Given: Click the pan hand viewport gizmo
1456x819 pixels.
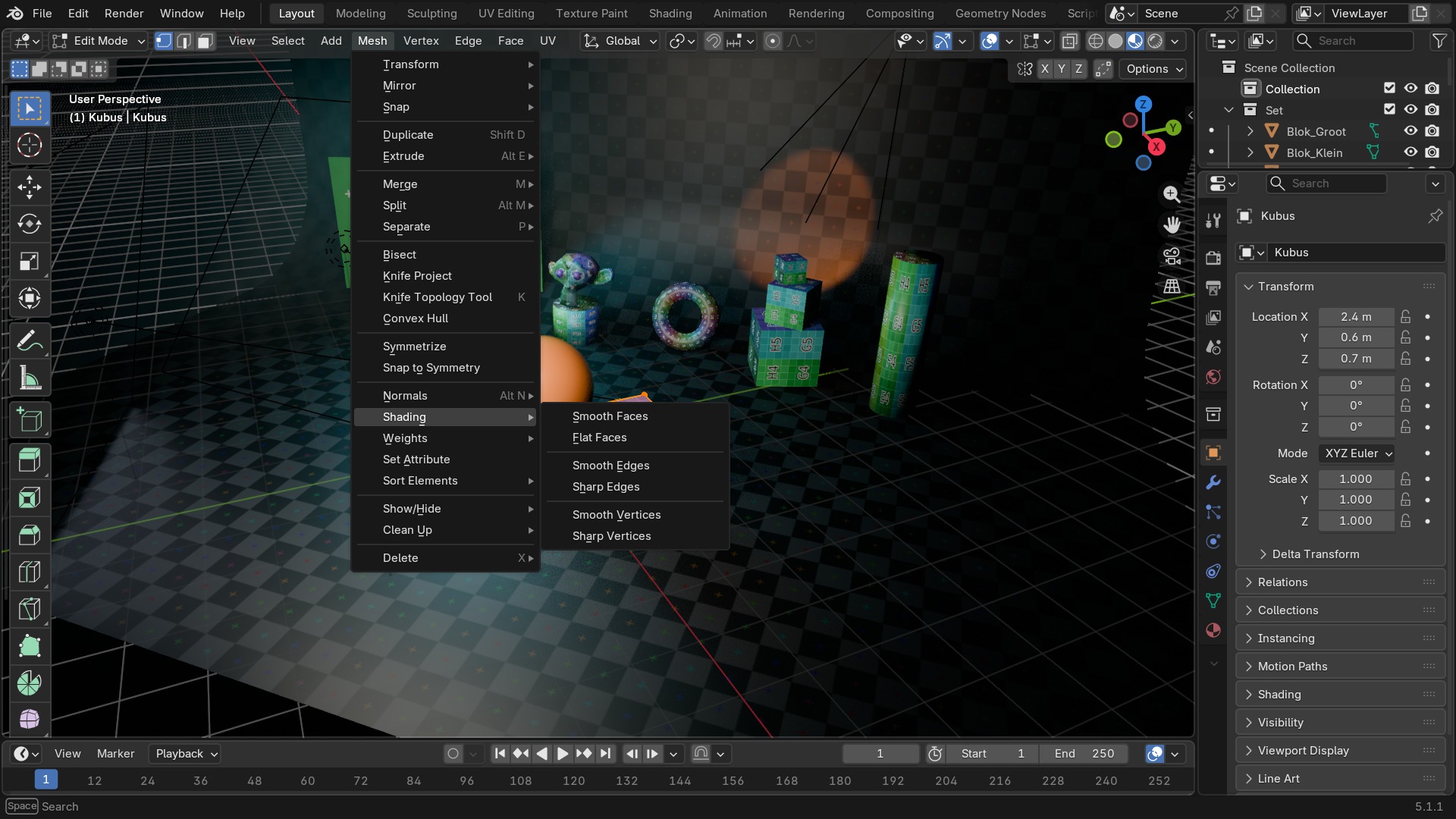Looking at the screenshot, I should click(1172, 224).
